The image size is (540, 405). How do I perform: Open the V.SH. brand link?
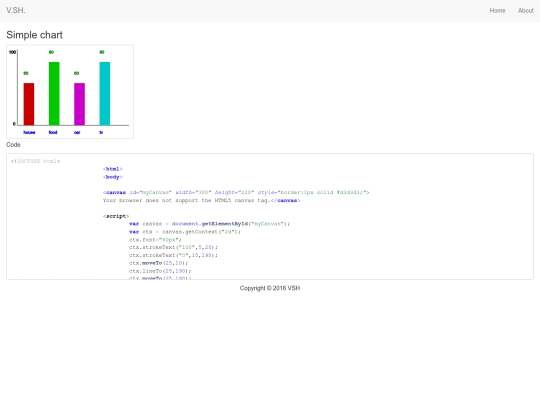click(x=16, y=10)
